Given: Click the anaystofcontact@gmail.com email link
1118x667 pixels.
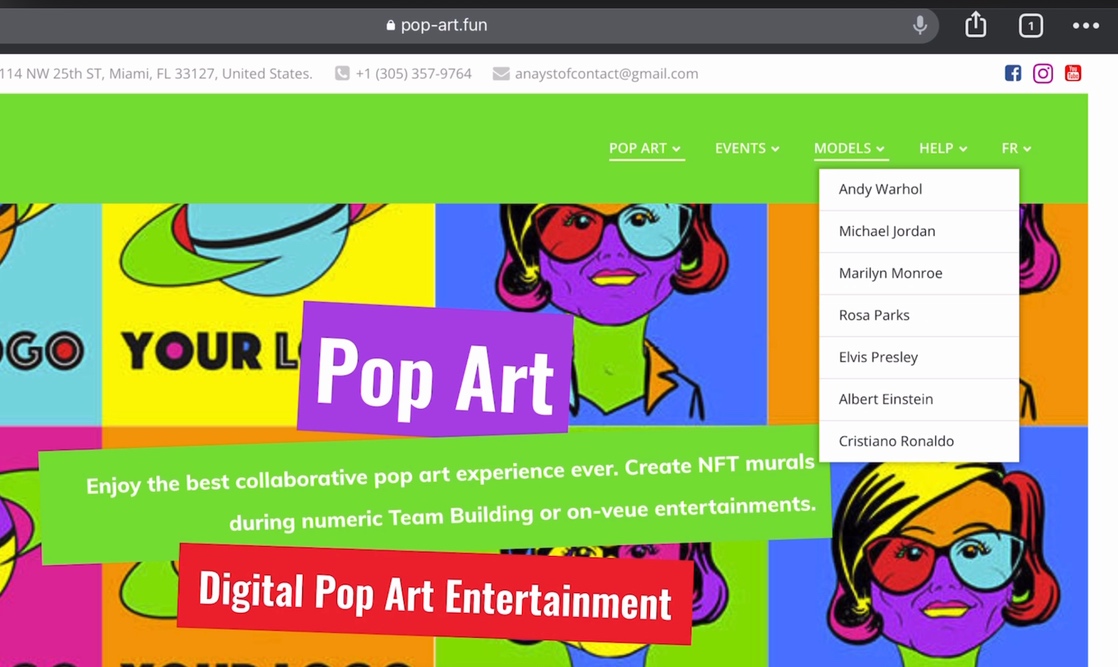Looking at the screenshot, I should (x=606, y=73).
